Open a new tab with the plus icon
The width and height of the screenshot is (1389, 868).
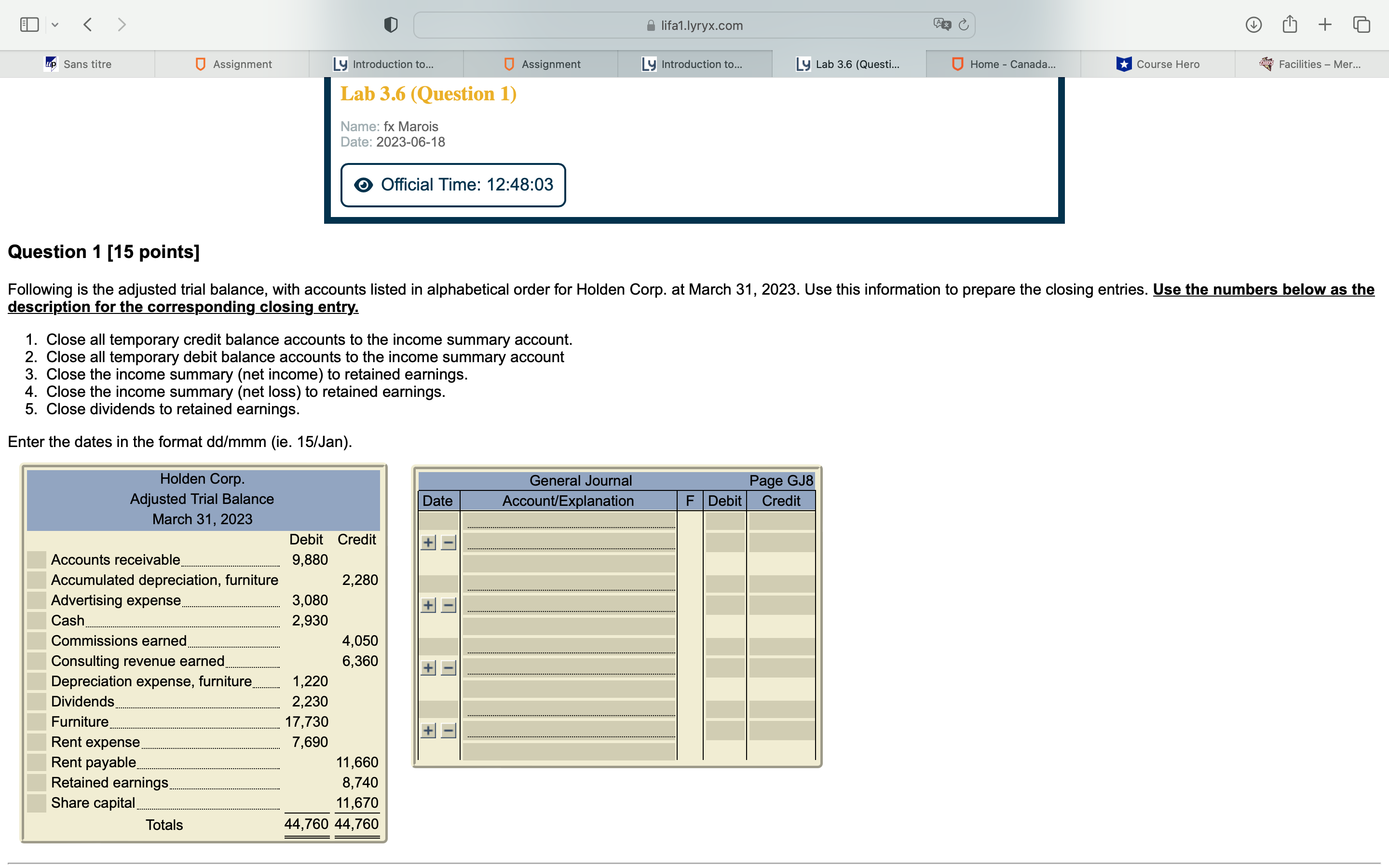pyautogui.click(x=1325, y=24)
